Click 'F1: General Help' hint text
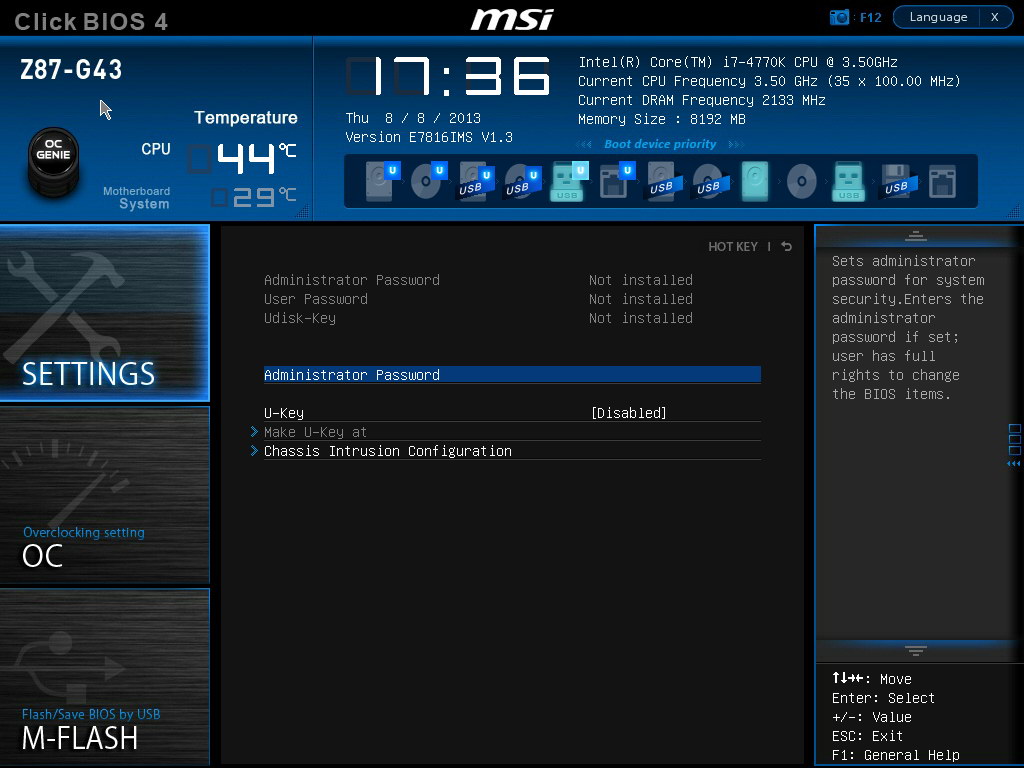This screenshot has height=768, width=1024. click(x=895, y=755)
